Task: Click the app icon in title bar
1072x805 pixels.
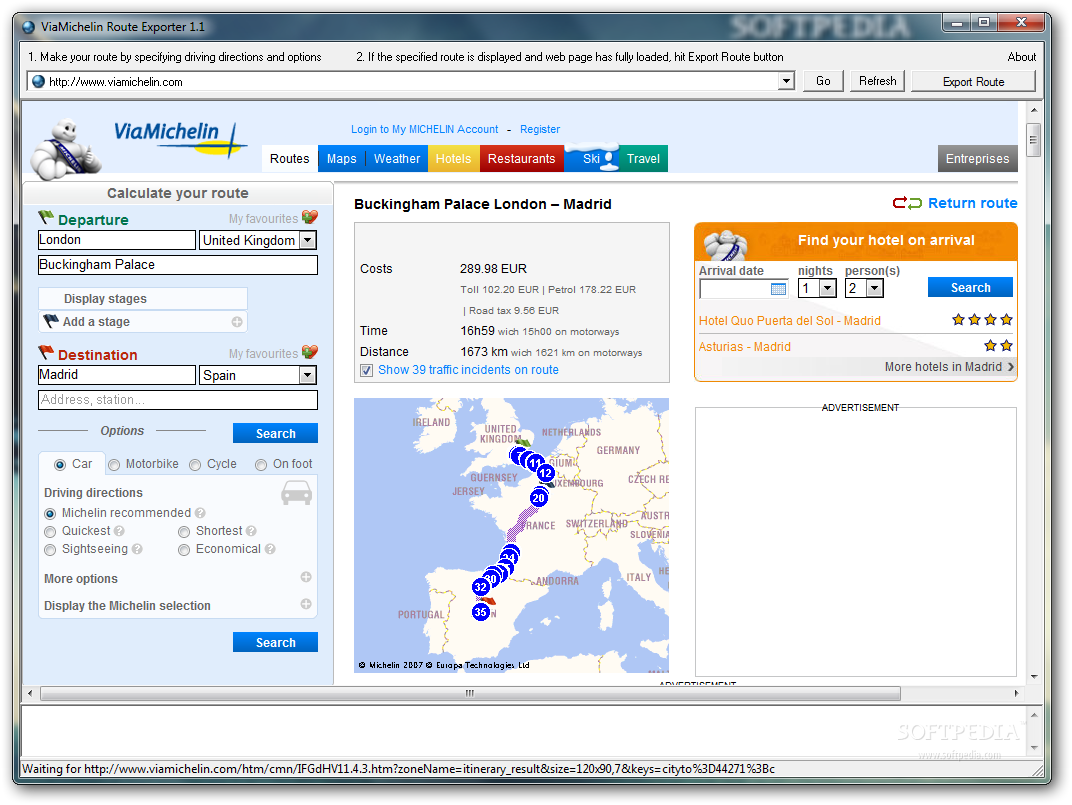Action: 29,27
